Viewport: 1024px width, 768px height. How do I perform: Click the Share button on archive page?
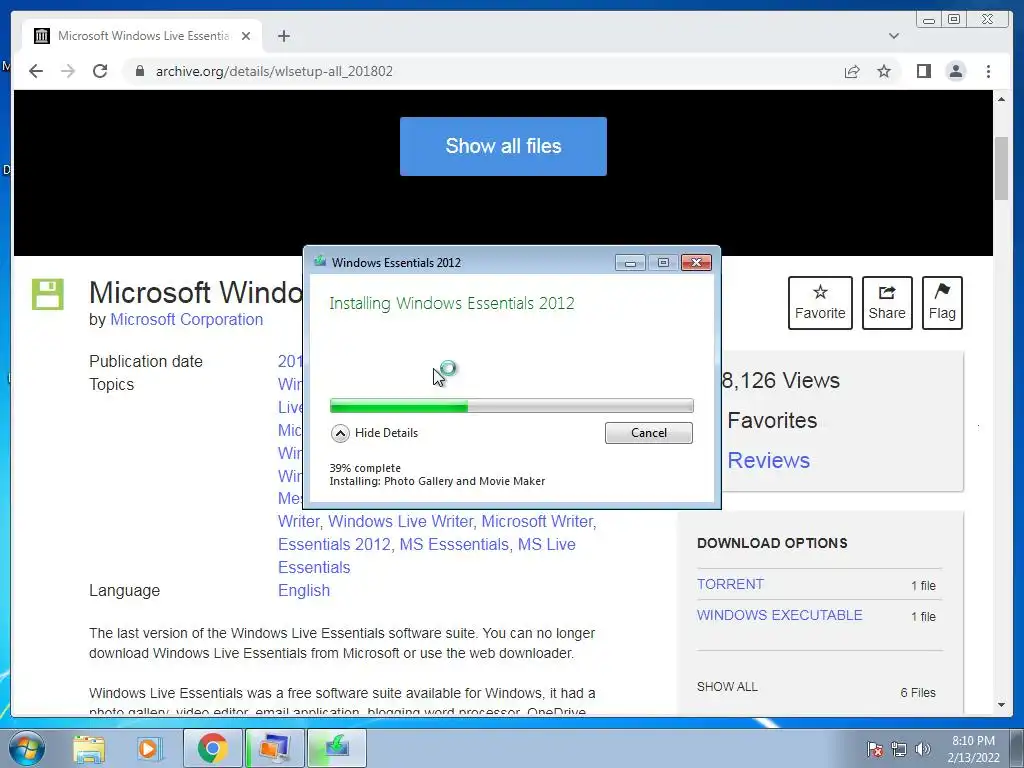click(x=887, y=303)
